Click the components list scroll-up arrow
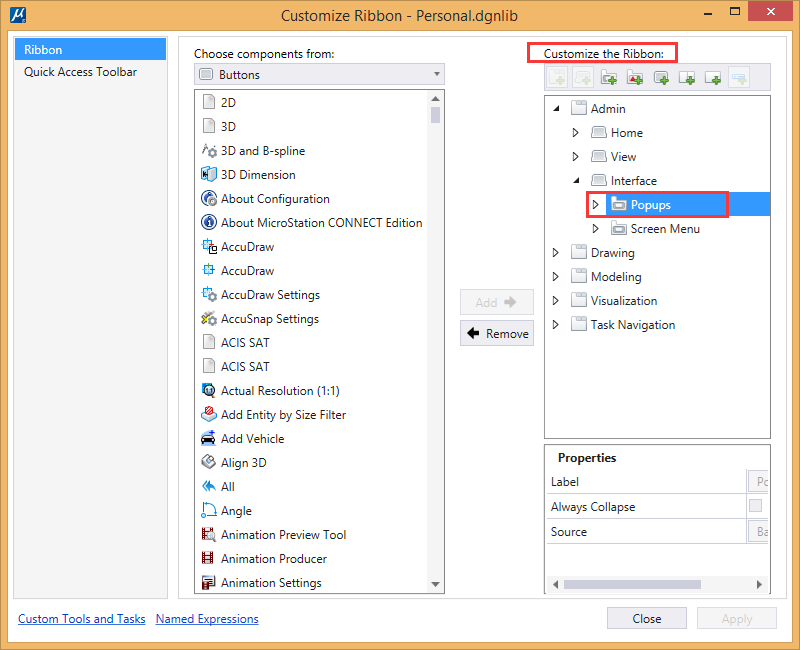 click(435, 98)
